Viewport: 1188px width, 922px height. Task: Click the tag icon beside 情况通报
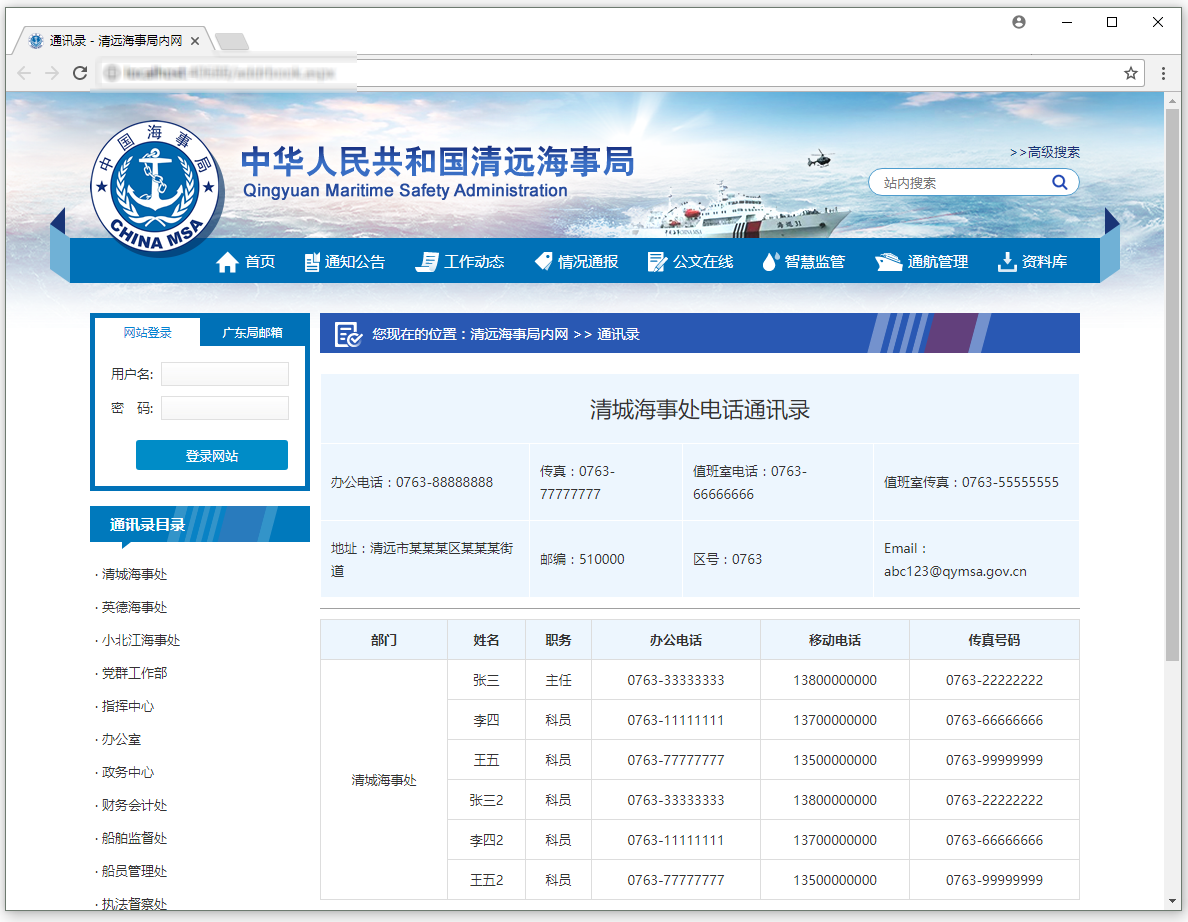coord(543,262)
